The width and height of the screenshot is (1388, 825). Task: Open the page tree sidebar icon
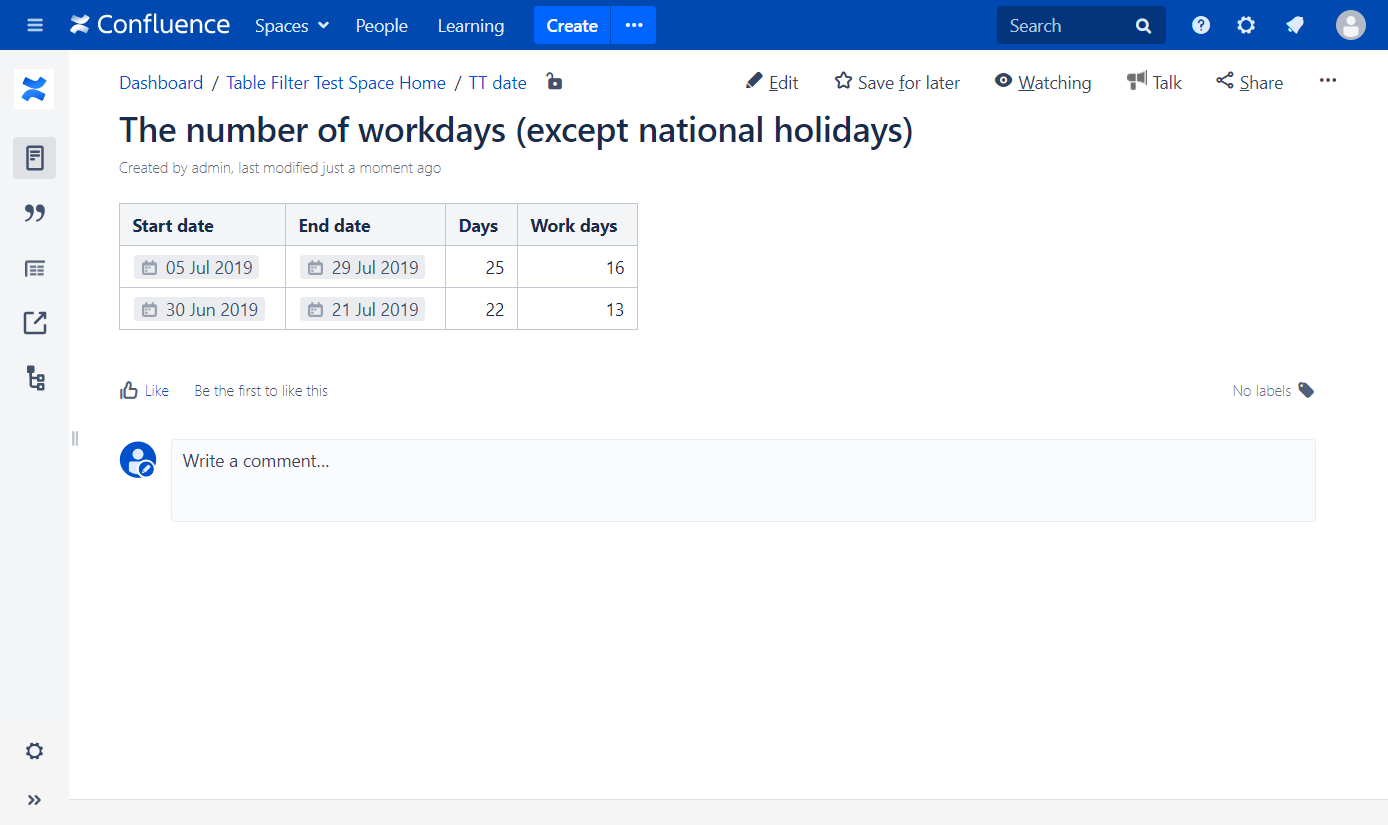click(x=35, y=378)
